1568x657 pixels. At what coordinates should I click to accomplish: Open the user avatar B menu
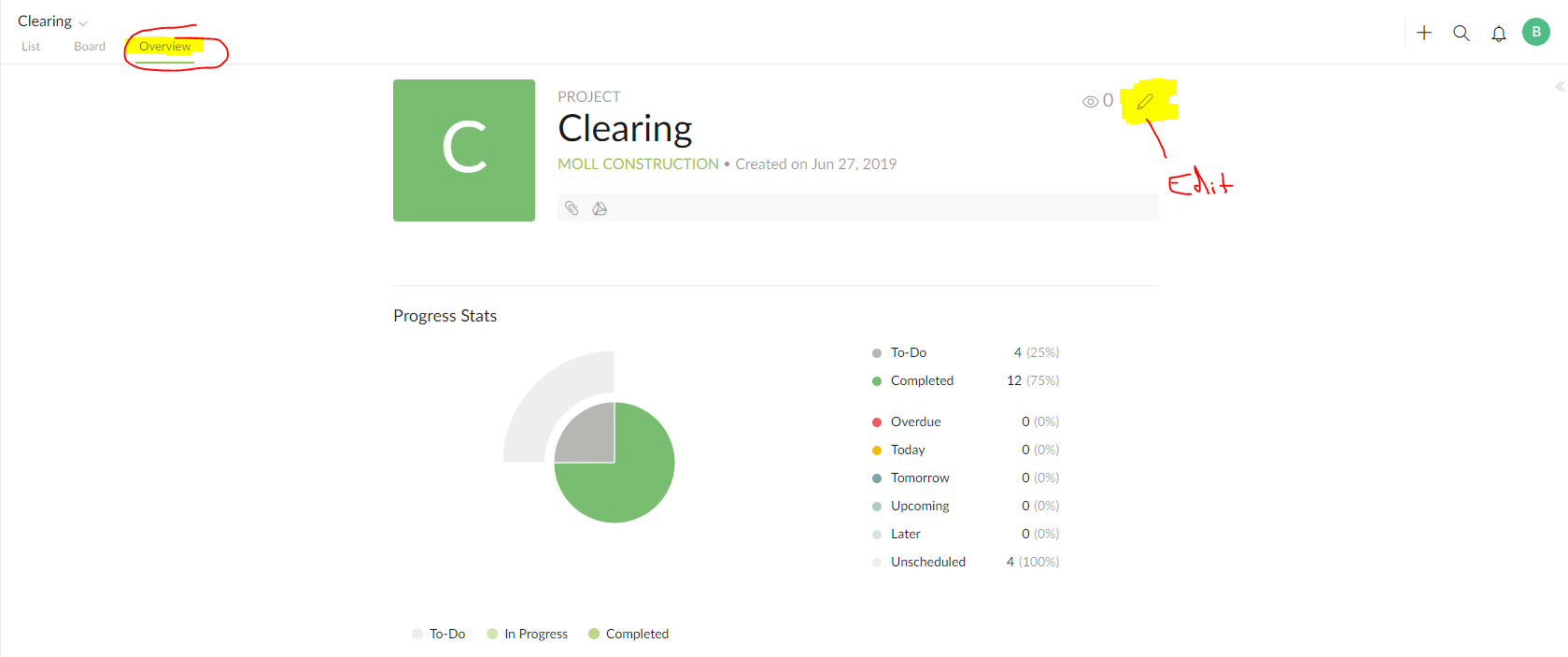[1536, 32]
